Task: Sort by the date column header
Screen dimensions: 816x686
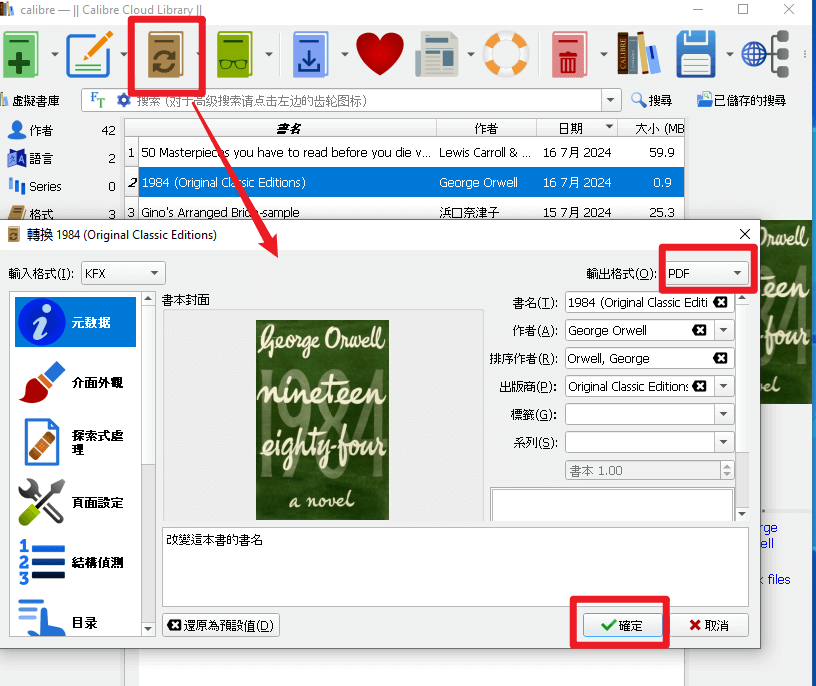Action: (x=577, y=128)
